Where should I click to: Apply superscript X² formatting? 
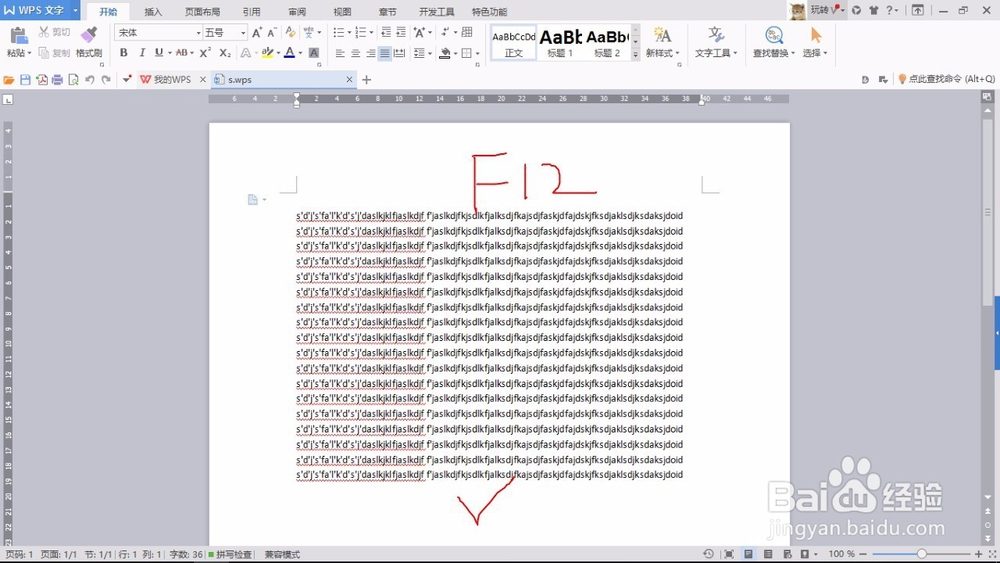click(205, 53)
